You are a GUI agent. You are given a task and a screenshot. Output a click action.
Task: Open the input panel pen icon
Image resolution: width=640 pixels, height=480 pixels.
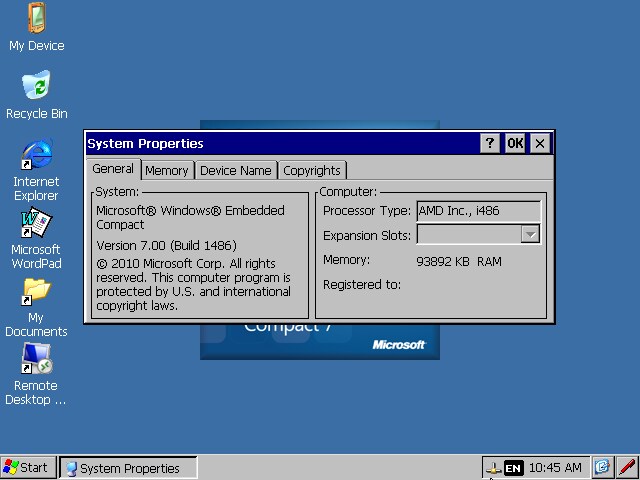tap(626, 468)
